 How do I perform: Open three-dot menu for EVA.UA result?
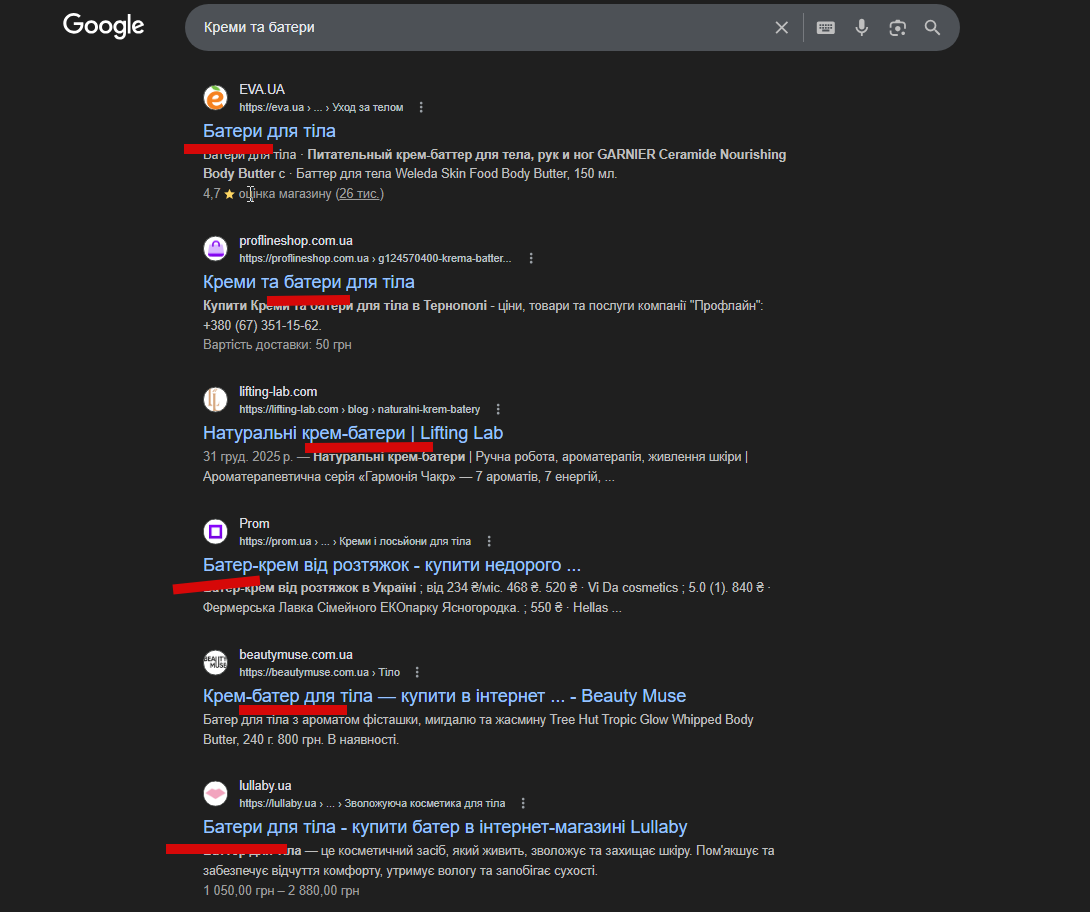click(x=421, y=107)
